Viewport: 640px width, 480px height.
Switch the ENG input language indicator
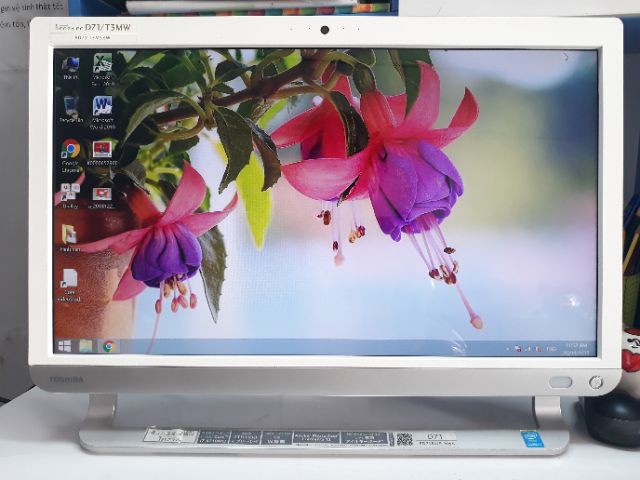(x=550, y=348)
